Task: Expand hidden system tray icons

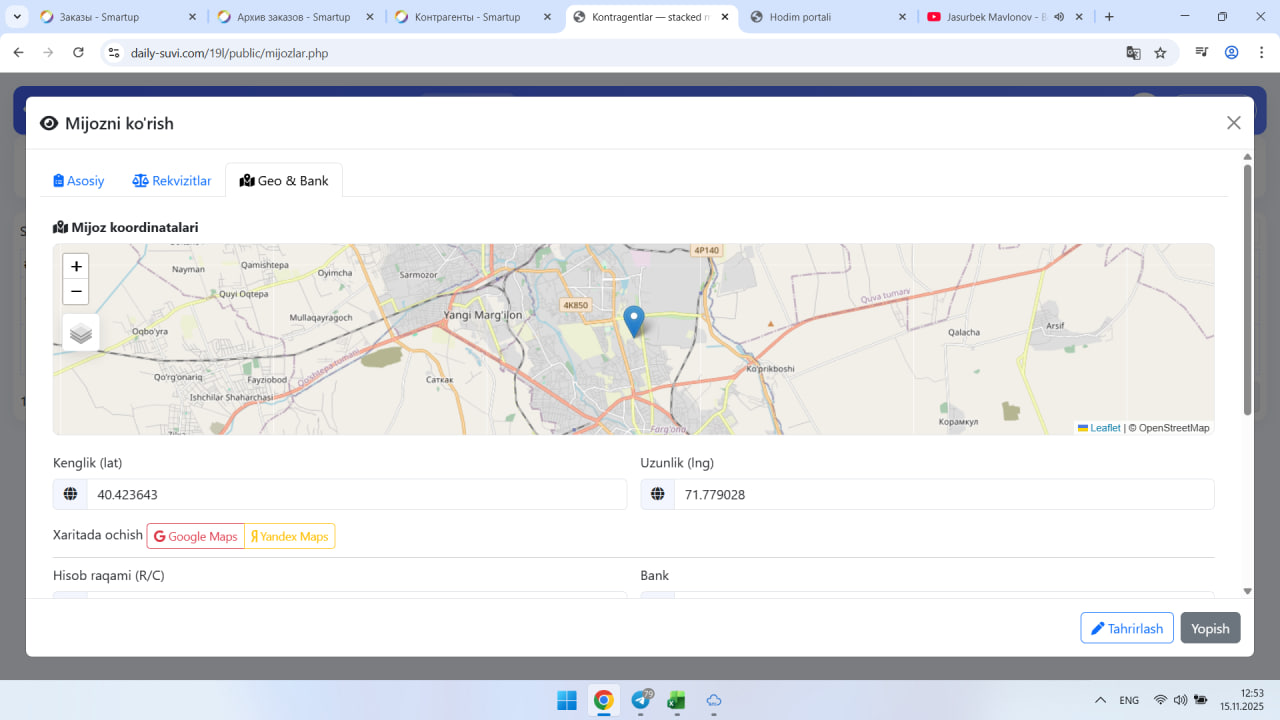Action: (1100, 700)
